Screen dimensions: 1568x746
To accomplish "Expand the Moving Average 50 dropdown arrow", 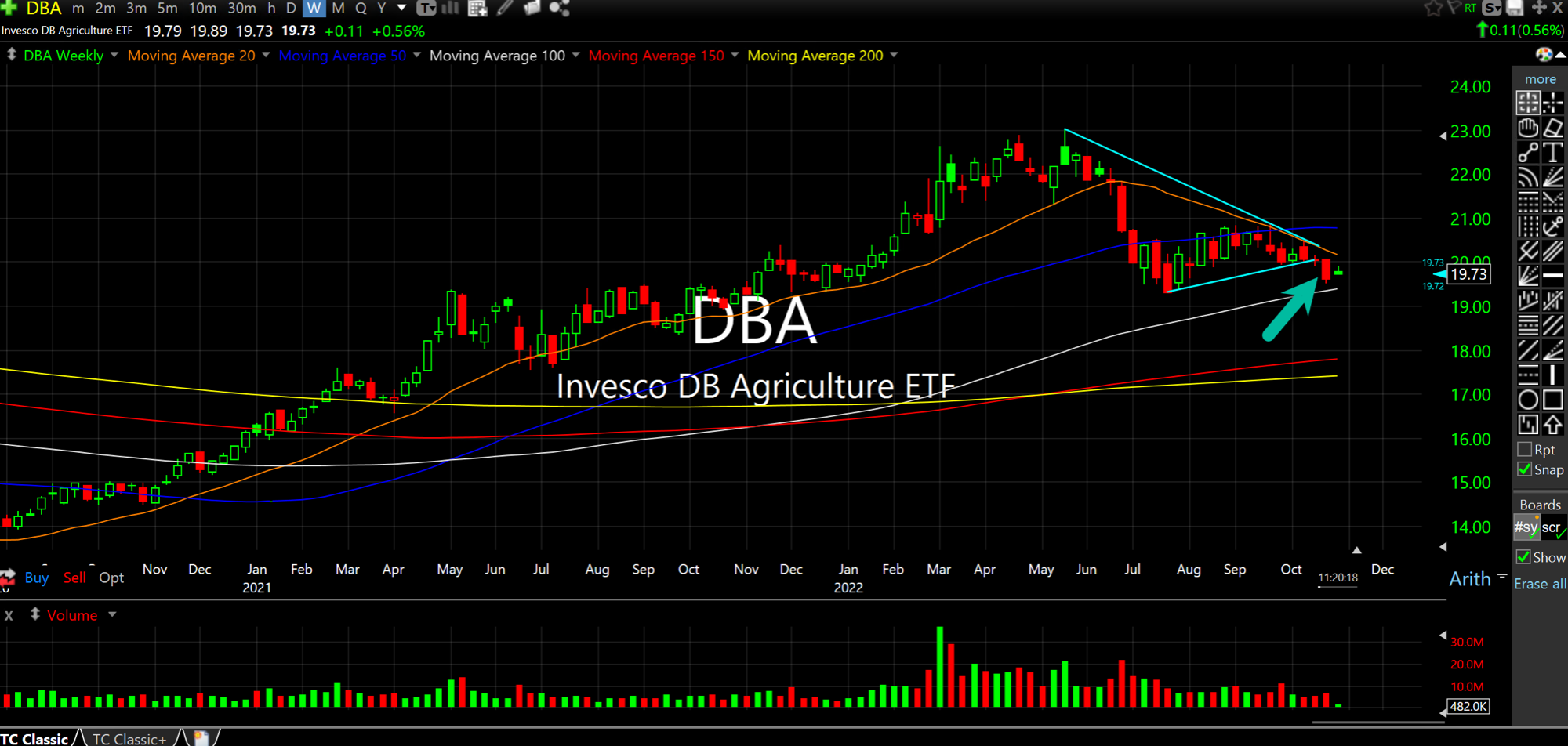I will [x=416, y=55].
